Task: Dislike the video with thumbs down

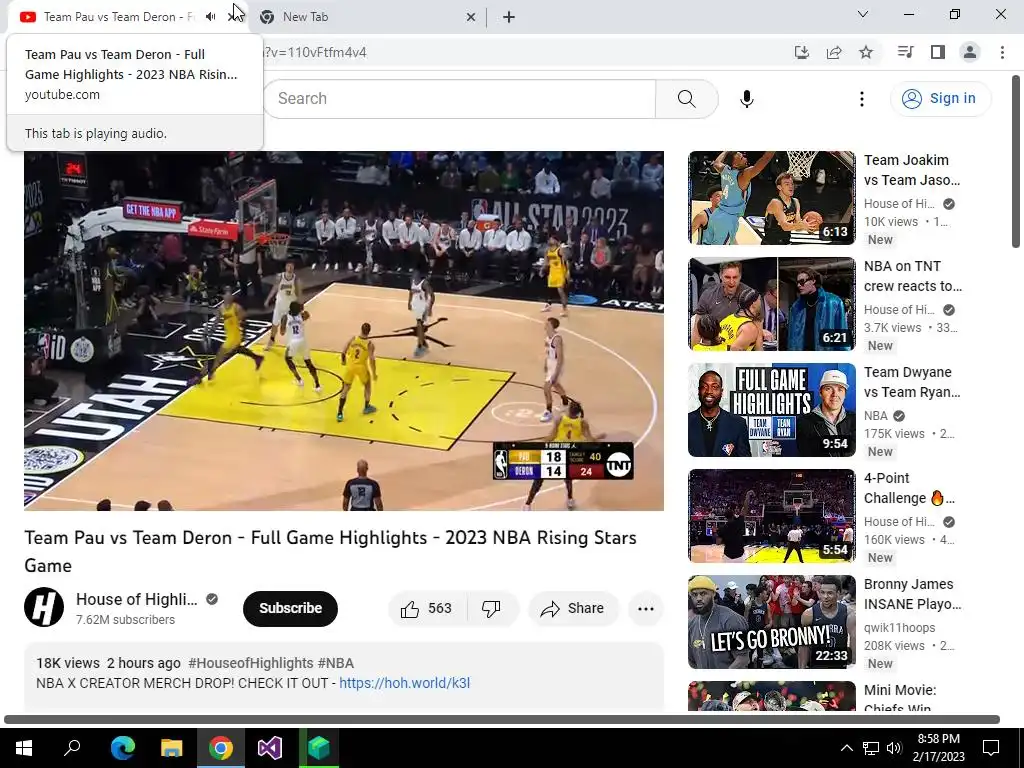Action: (492, 609)
